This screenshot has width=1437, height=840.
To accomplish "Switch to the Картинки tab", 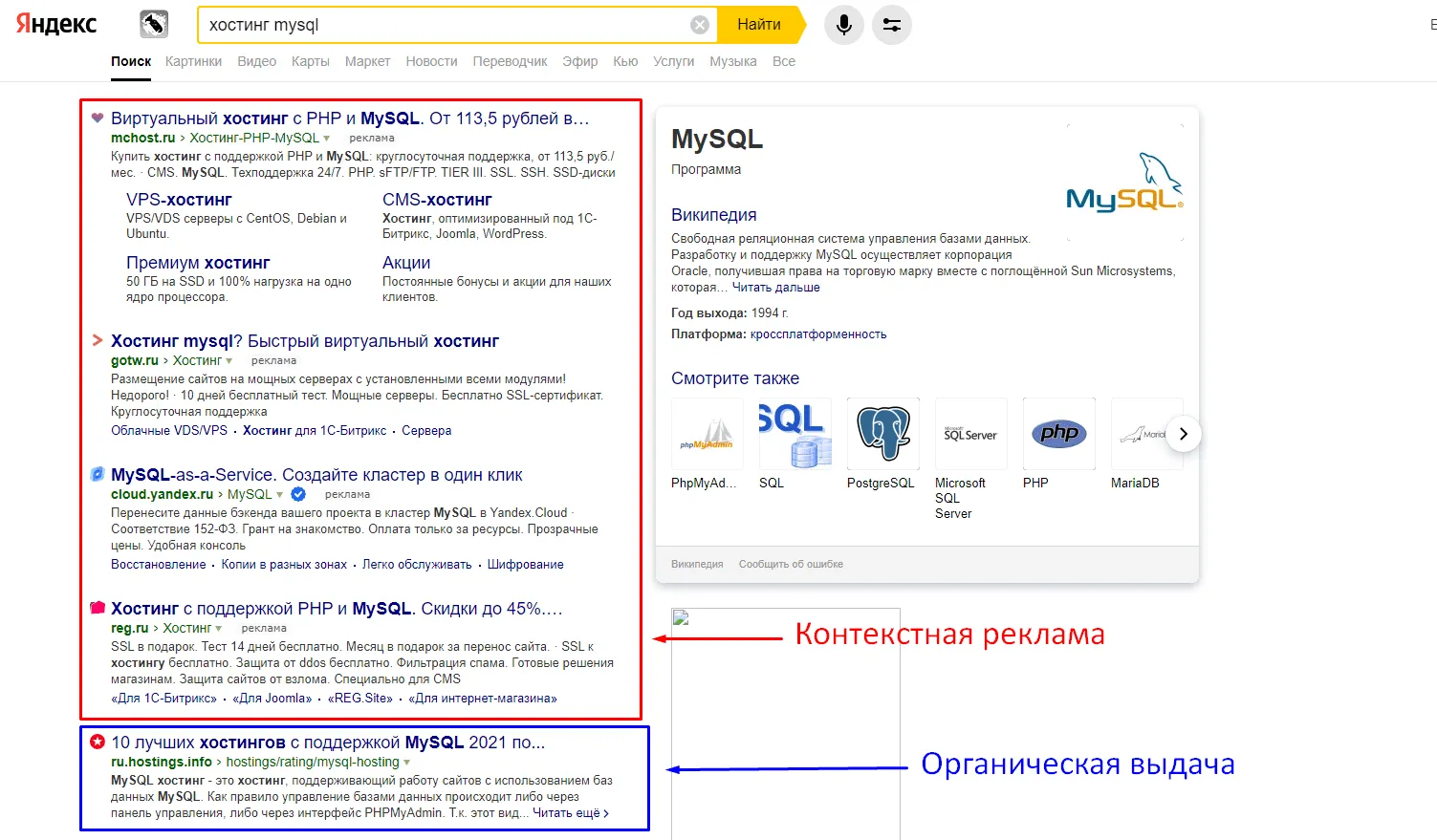I will click(193, 61).
